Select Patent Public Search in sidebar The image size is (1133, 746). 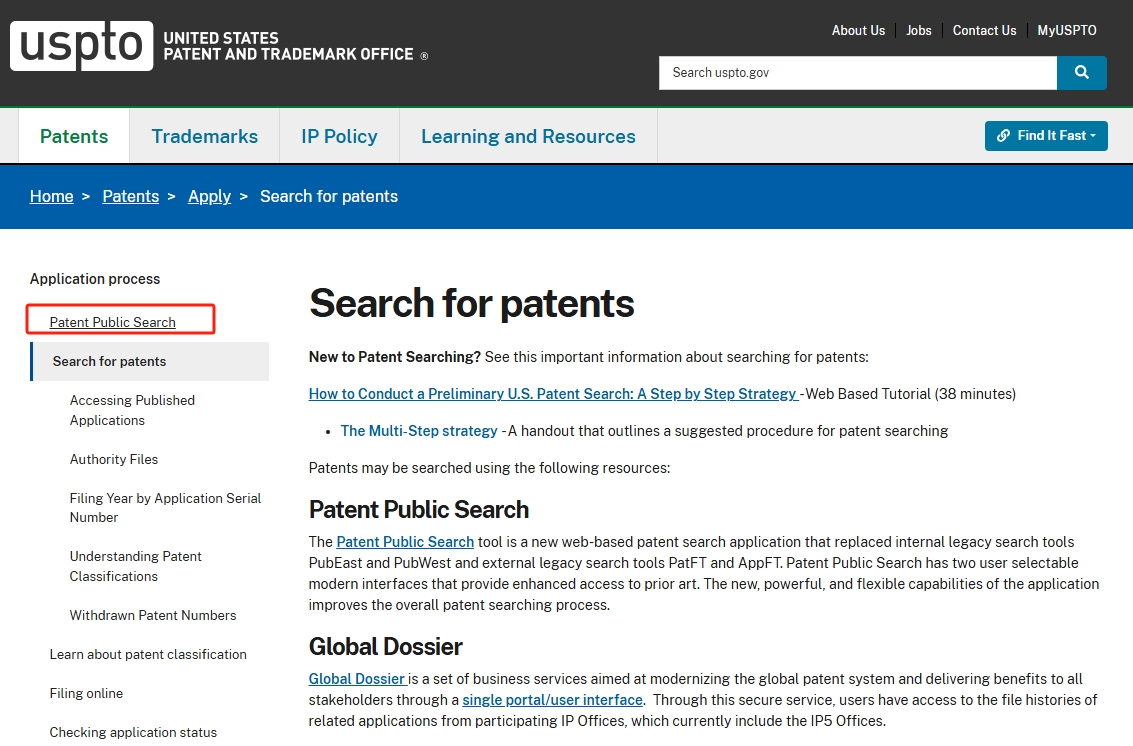pos(113,322)
